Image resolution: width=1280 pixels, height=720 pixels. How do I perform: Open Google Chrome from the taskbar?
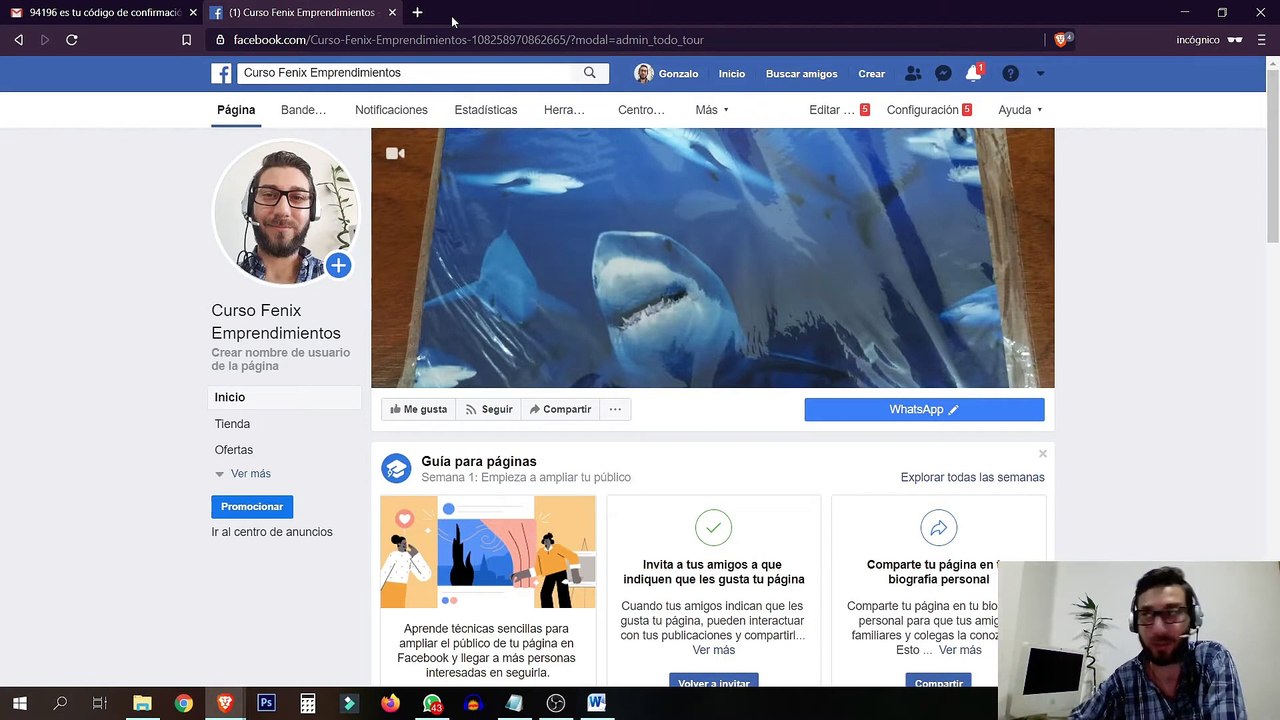point(183,703)
